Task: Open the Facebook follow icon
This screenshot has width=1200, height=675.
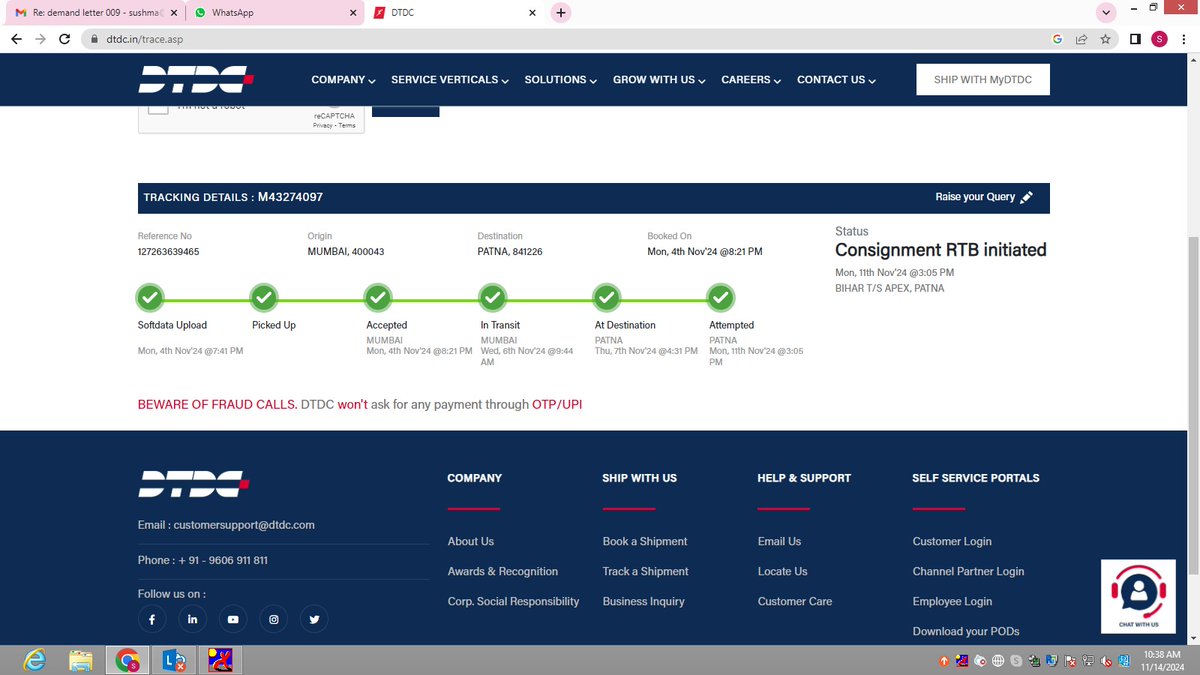Action: (152, 620)
